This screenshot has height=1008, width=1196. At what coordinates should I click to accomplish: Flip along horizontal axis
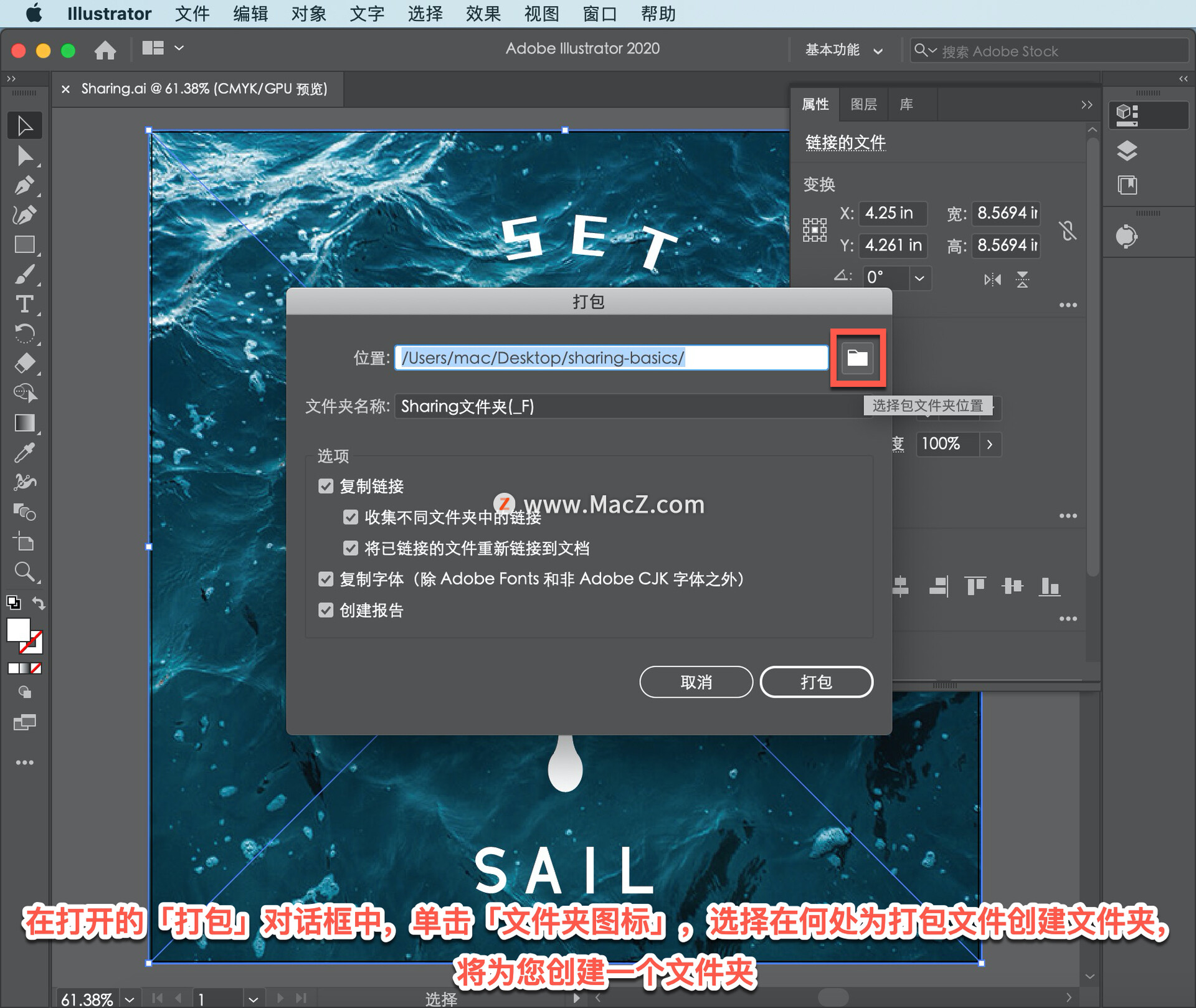(x=992, y=279)
